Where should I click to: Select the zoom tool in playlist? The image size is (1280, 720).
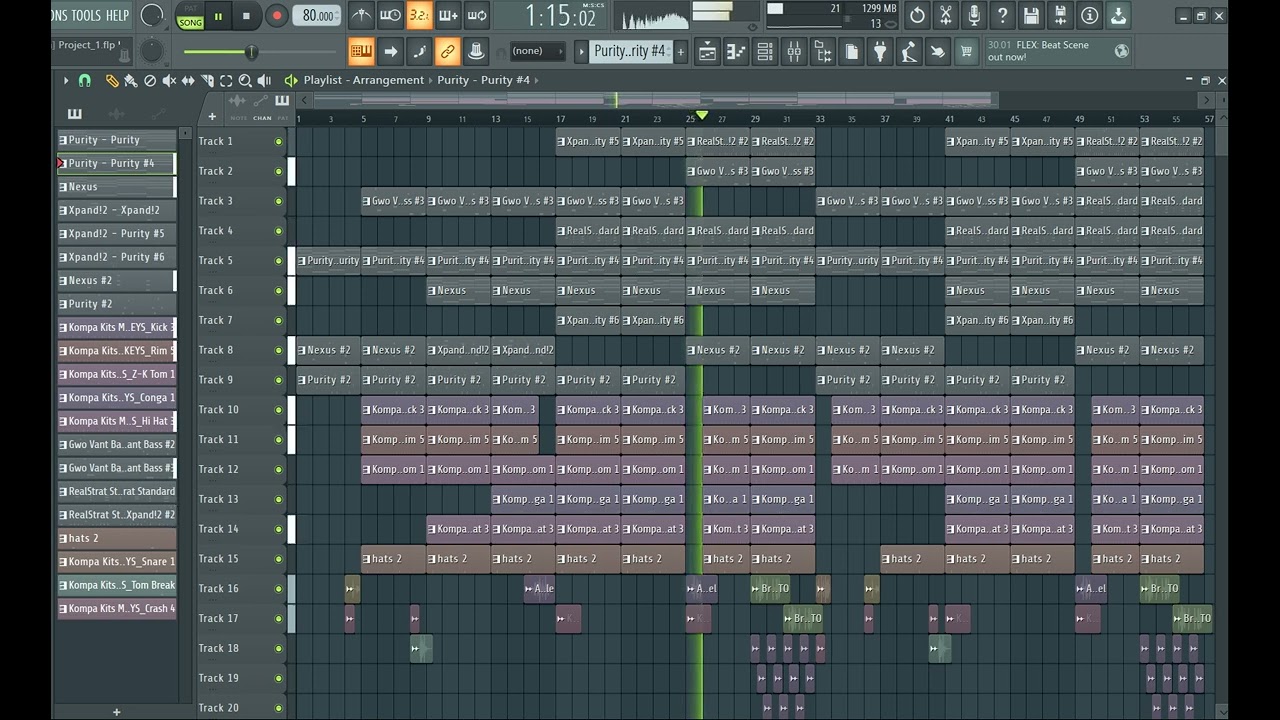pos(245,80)
